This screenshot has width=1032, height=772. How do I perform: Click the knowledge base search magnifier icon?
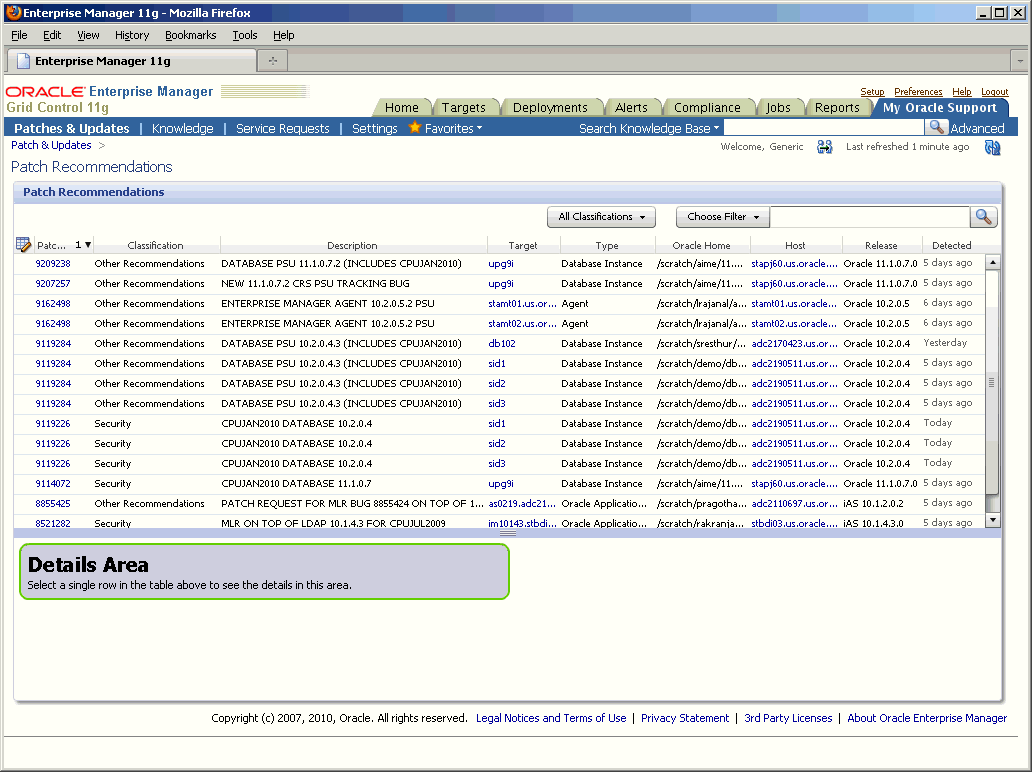coord(936,128)
